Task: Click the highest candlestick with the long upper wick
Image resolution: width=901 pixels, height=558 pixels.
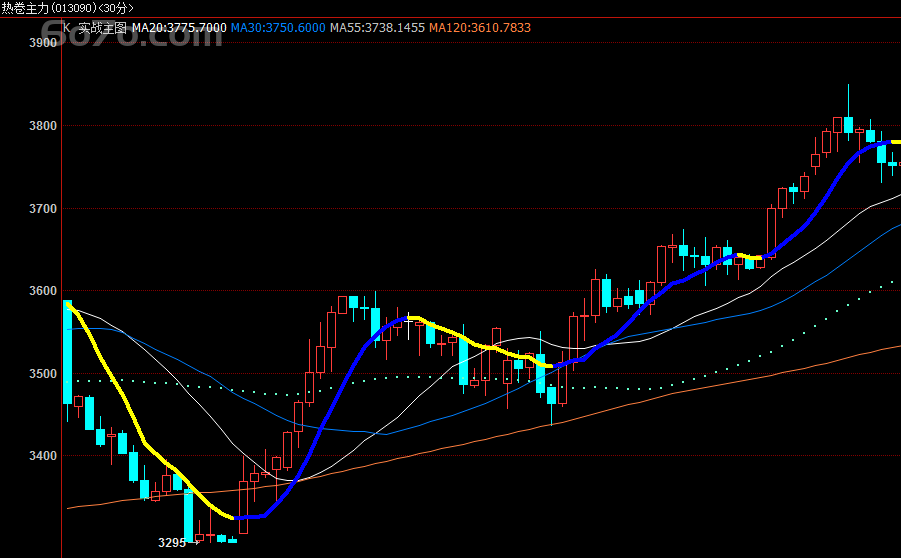Action: (848, 112)
